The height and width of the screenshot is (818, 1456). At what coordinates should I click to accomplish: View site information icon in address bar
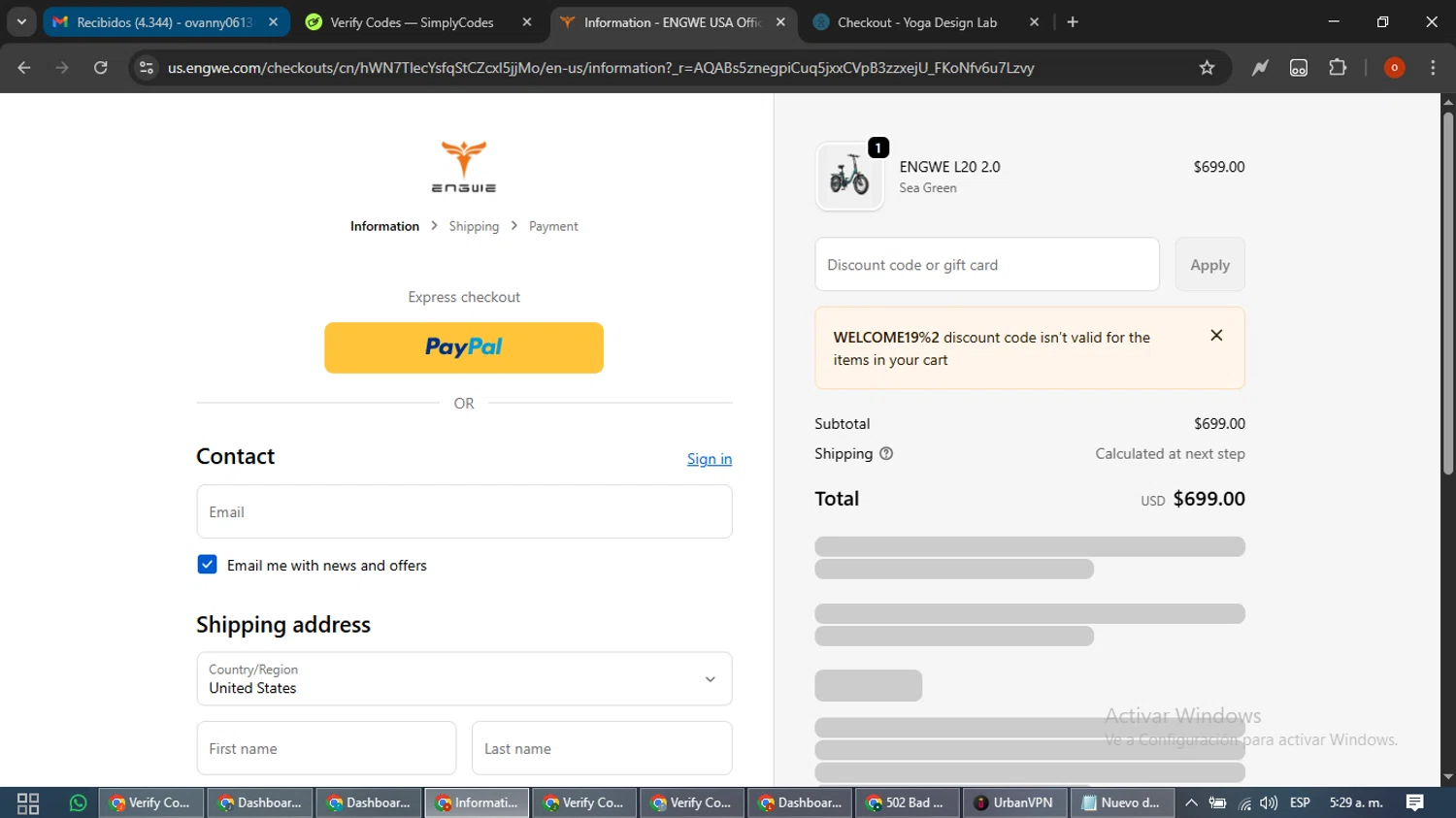click(147, 68)
